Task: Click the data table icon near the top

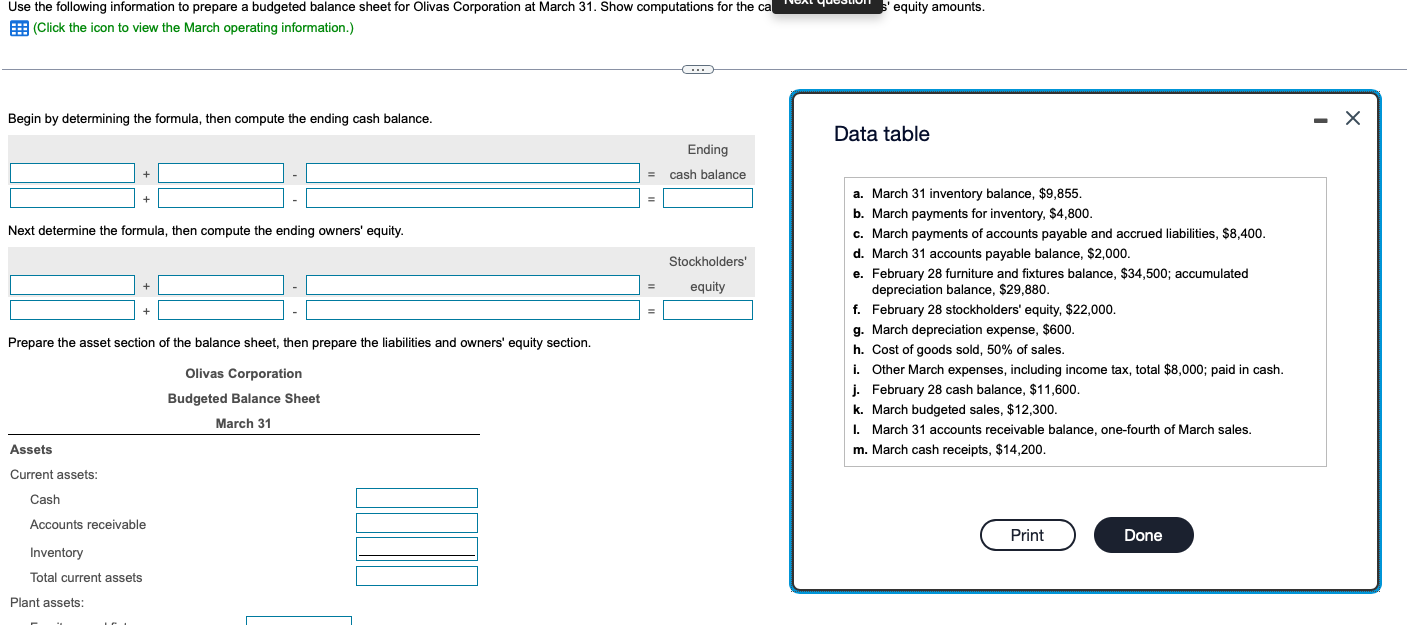Action: point(17,27)
